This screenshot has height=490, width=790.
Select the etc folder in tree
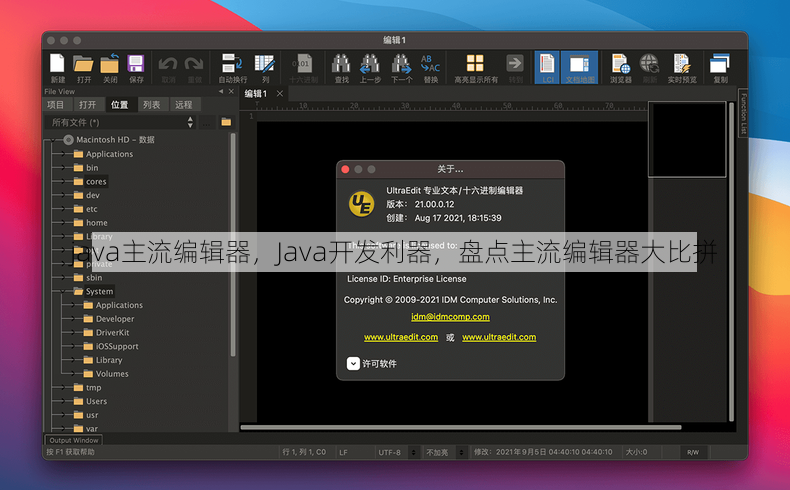(x=91, y=209)
